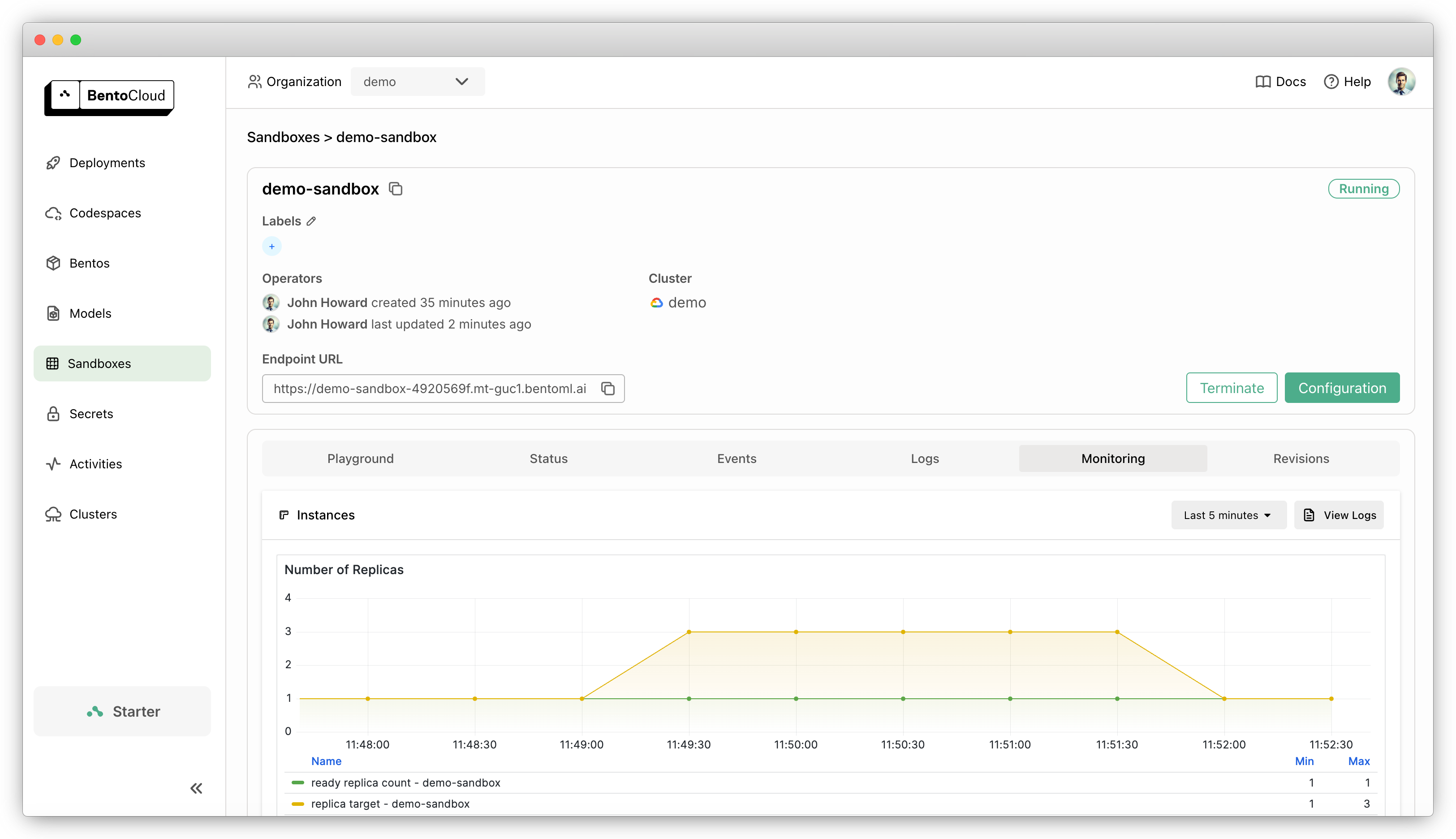Viewport: 1456px width, 839px height.
Task: Click the macOS green fullscreen button
Action: [75, 40]
